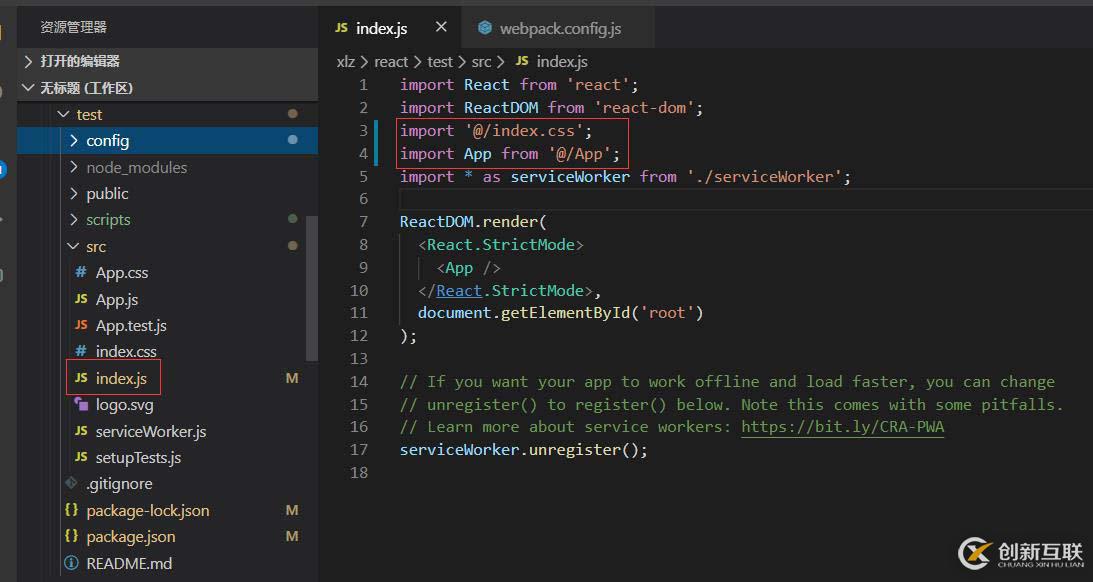The image size is (1093, 582).
Task: Open README.md in the explorer
Action: pos(129,563)
